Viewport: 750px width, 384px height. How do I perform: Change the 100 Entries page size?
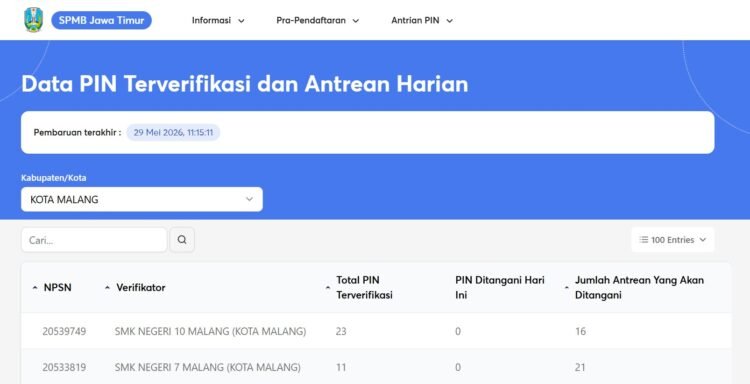point(673,240)
